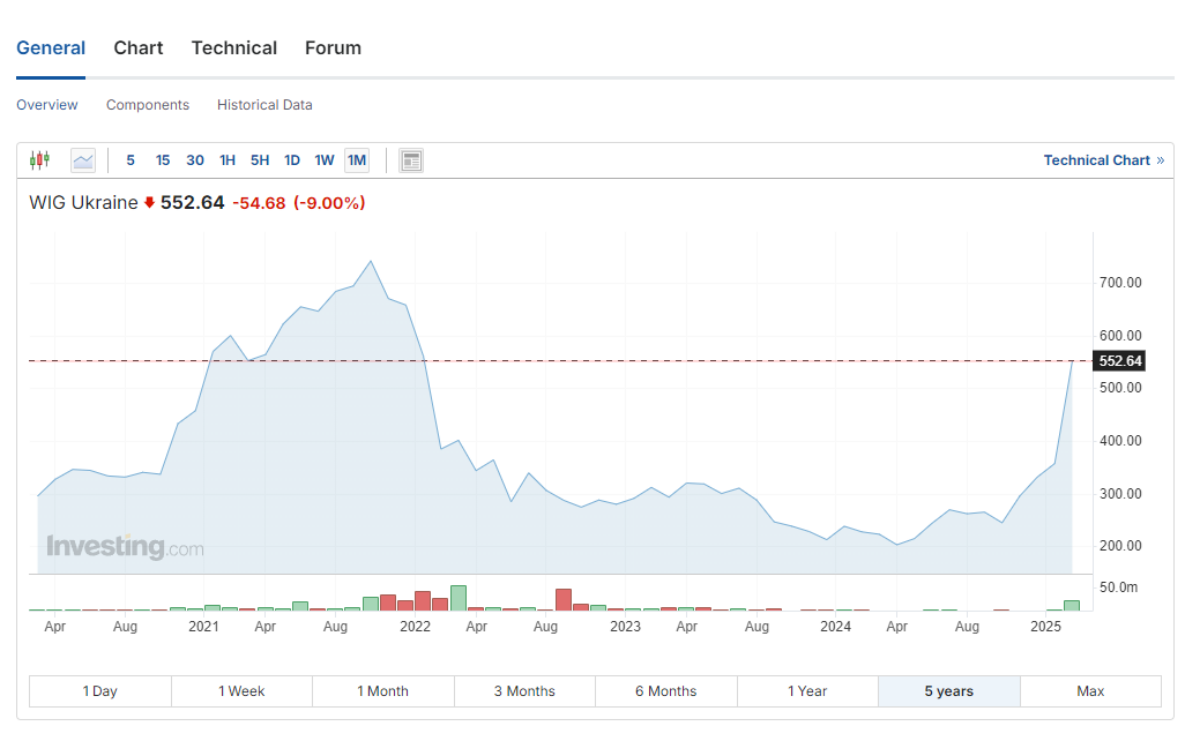Open the Components sub-tab
This screenshot has width=1200, height=741.
pyautogui.click(x=147, y=105)
